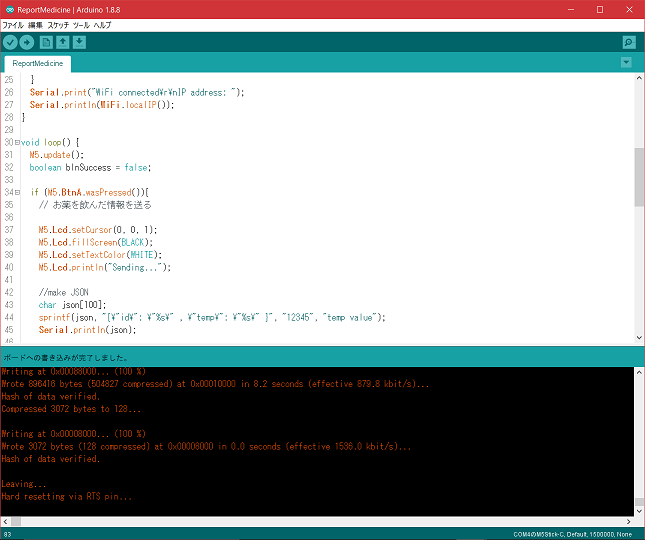Click the "M5.Lcd.println("Sending...");" line
This screenshot has height=540, width=645.
104,267
